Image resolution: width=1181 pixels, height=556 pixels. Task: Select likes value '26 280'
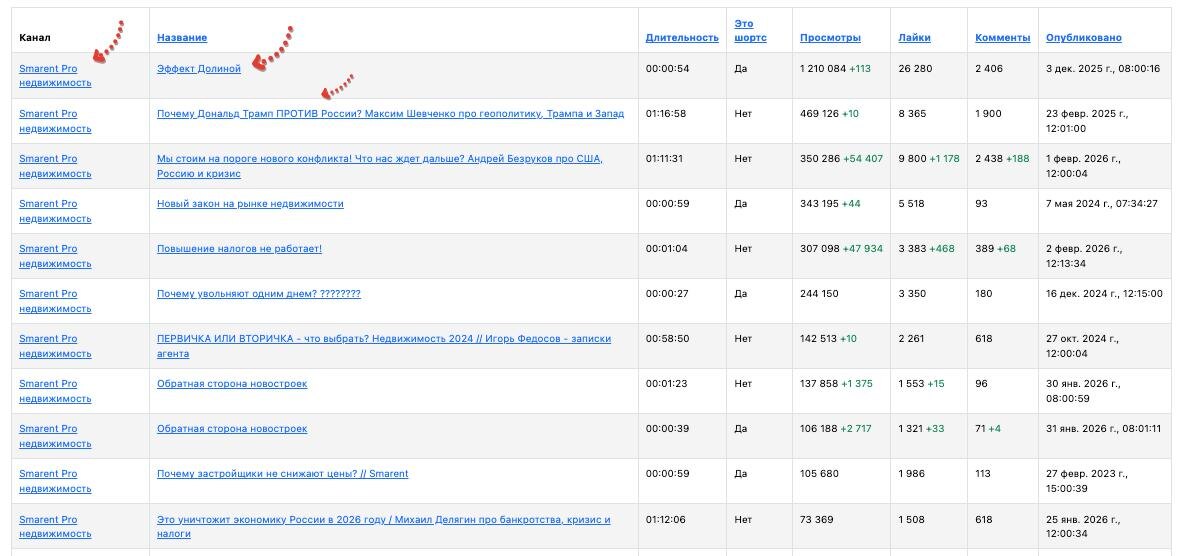coord(915,69)
